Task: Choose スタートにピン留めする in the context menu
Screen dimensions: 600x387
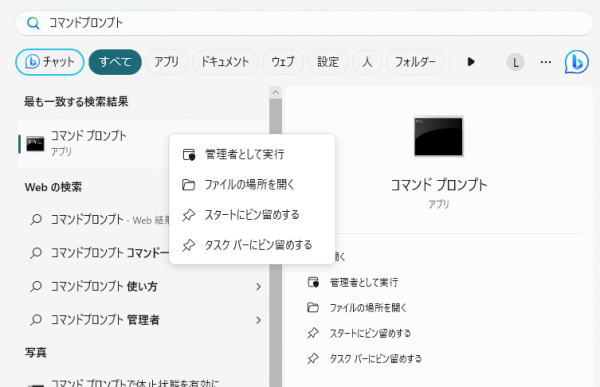Action: 252,215
